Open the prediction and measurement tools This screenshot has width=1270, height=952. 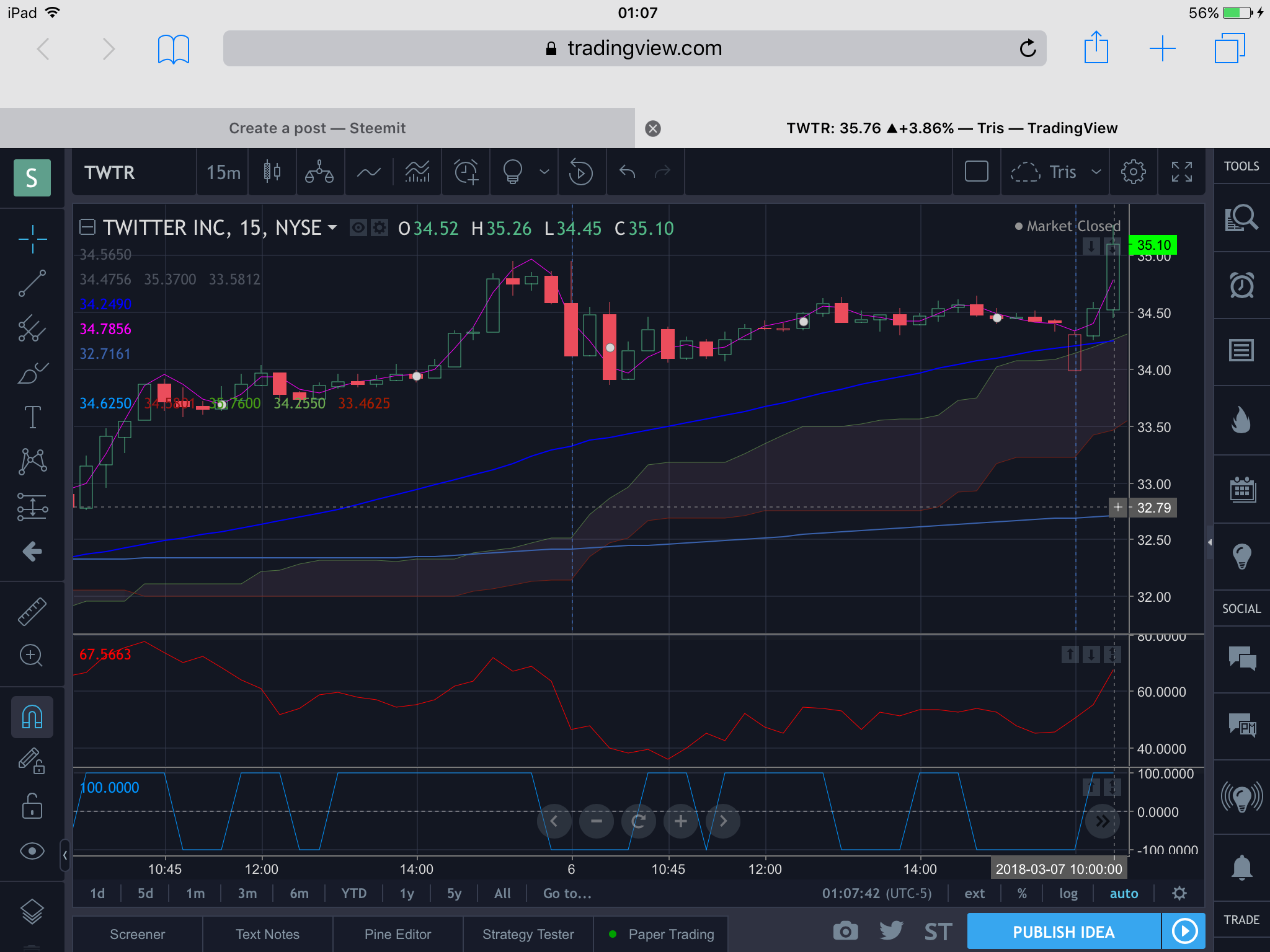tap(32, 506)
